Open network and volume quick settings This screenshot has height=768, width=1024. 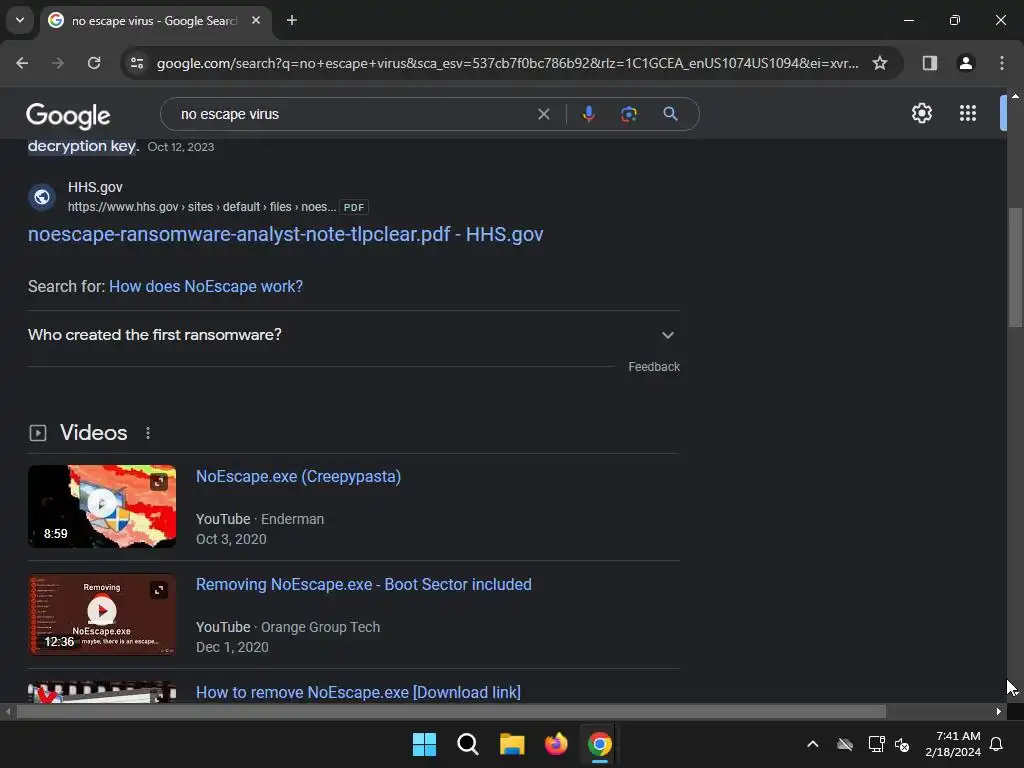coord(889,744)
